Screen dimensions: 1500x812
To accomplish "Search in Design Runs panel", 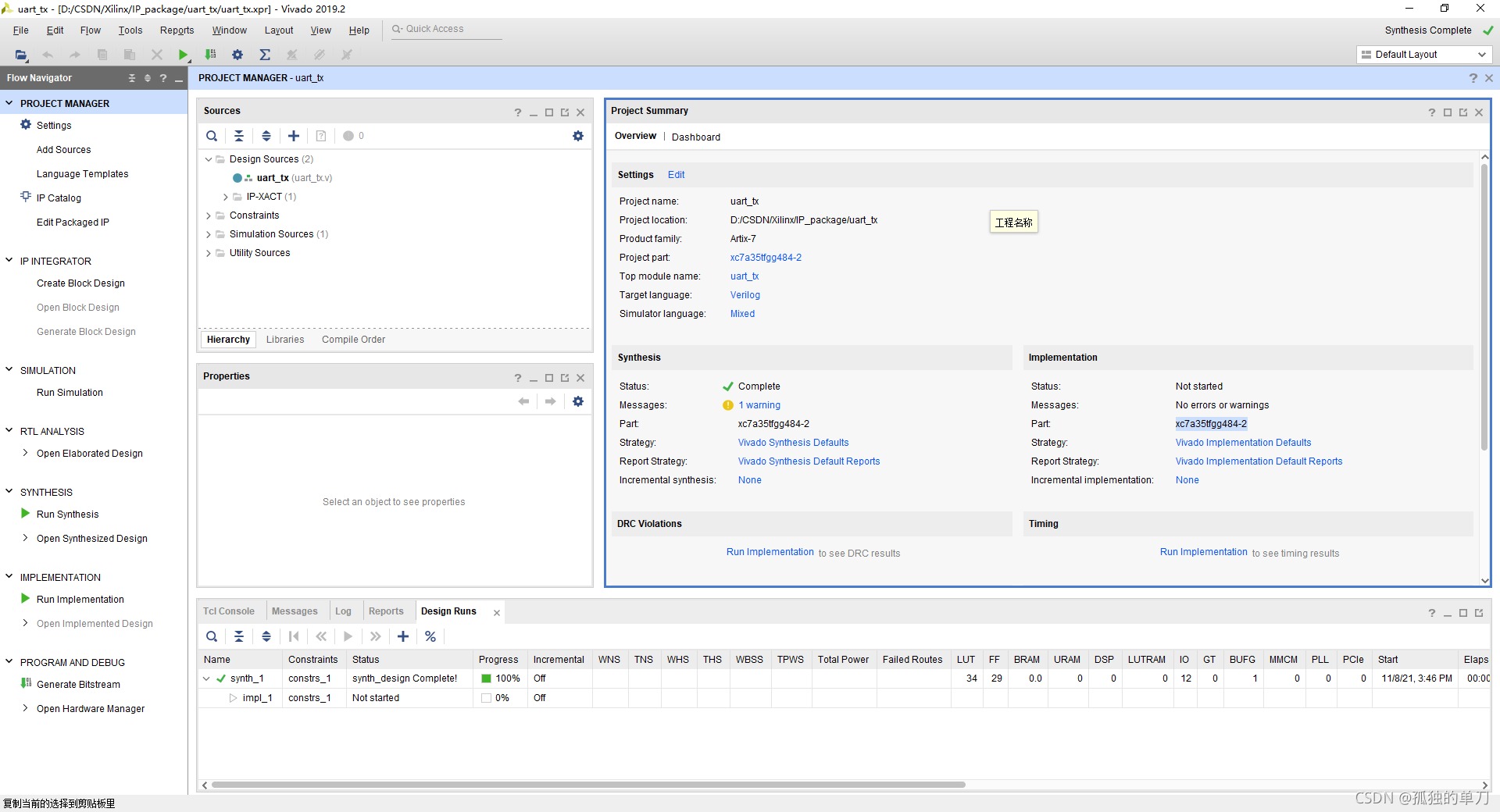I will point(212,636).
